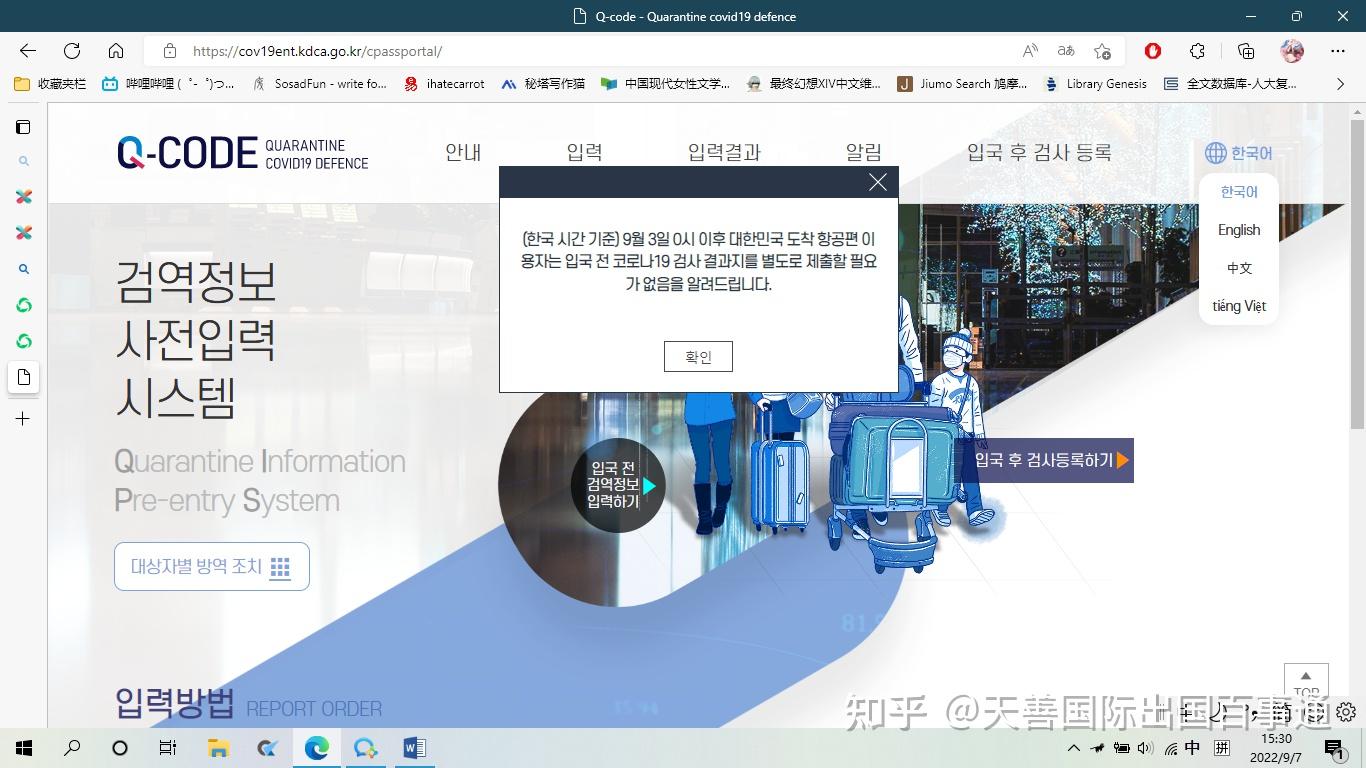The image size is (1366, 768).
Task: Open the volume control in tray
Action: tap(1145, 748)
